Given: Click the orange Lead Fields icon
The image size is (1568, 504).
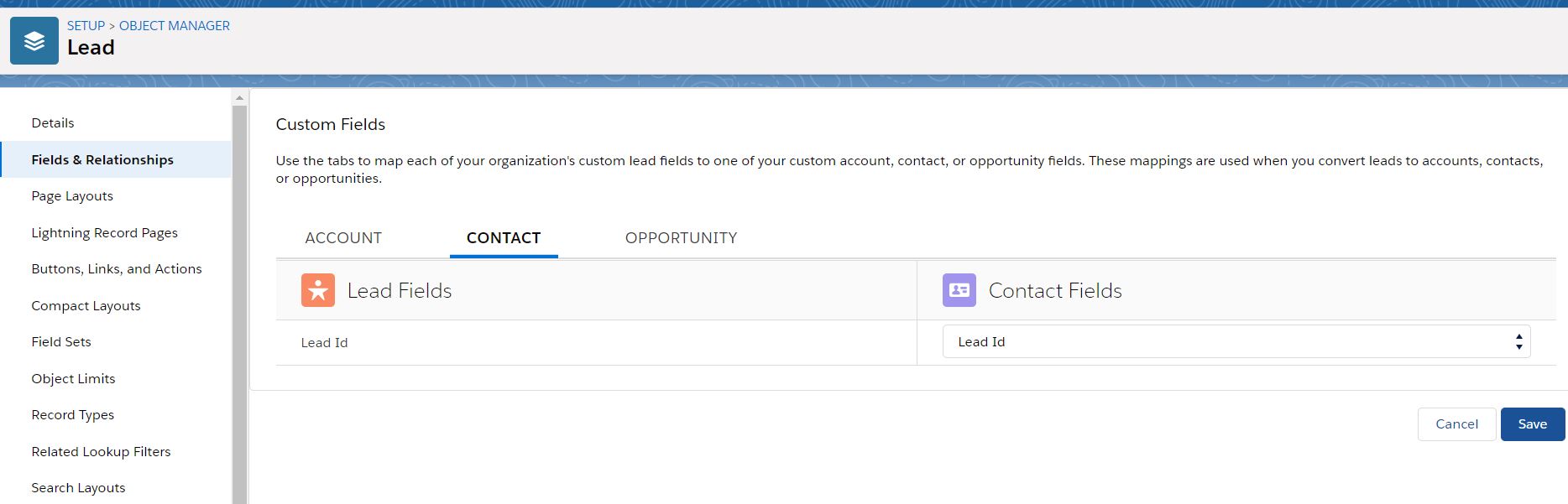Looking at the screenshot, I should coord(318,290).
